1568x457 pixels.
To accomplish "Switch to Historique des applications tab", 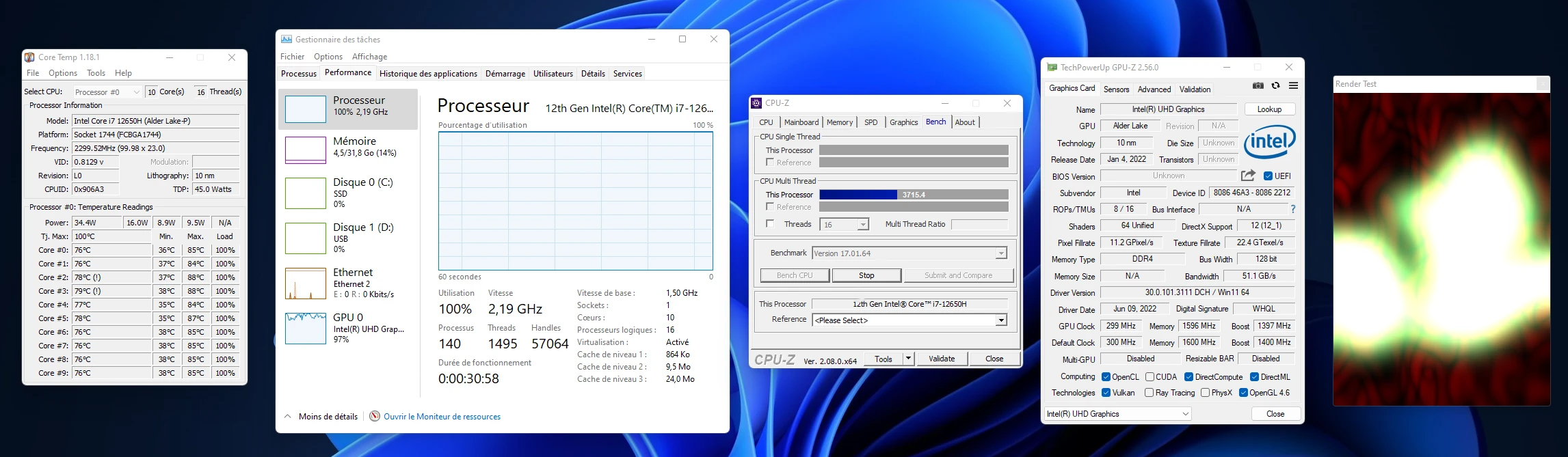I will [x=428, y=74].
